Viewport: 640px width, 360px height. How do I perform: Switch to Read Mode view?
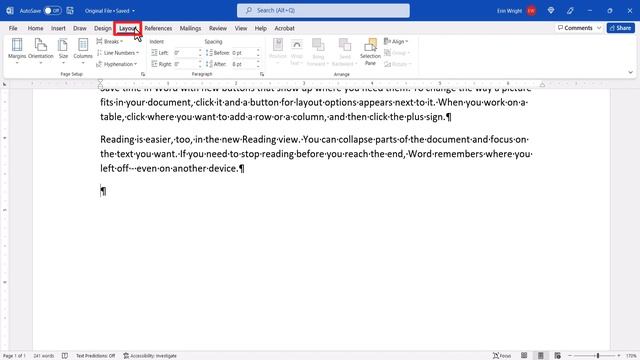[524, 356]
